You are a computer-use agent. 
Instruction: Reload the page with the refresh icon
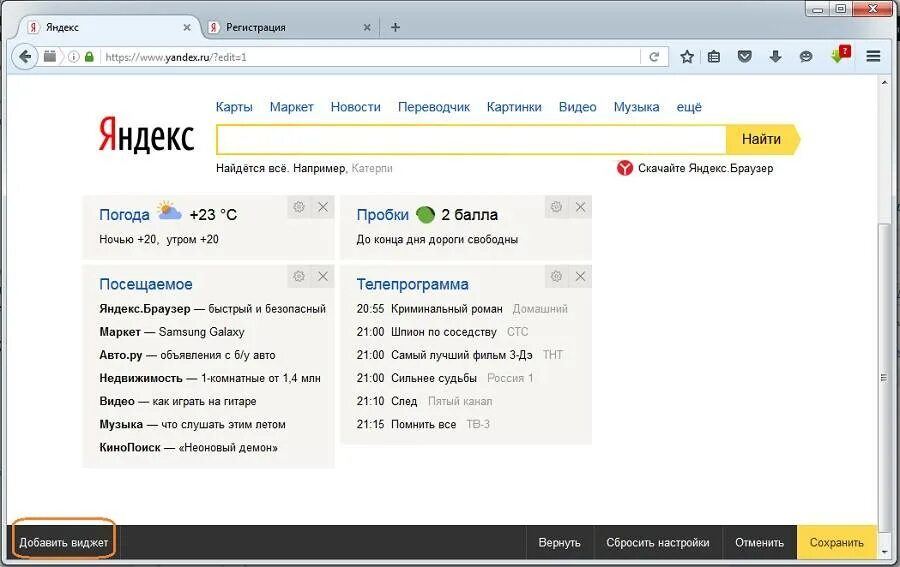tap(654, 57)
